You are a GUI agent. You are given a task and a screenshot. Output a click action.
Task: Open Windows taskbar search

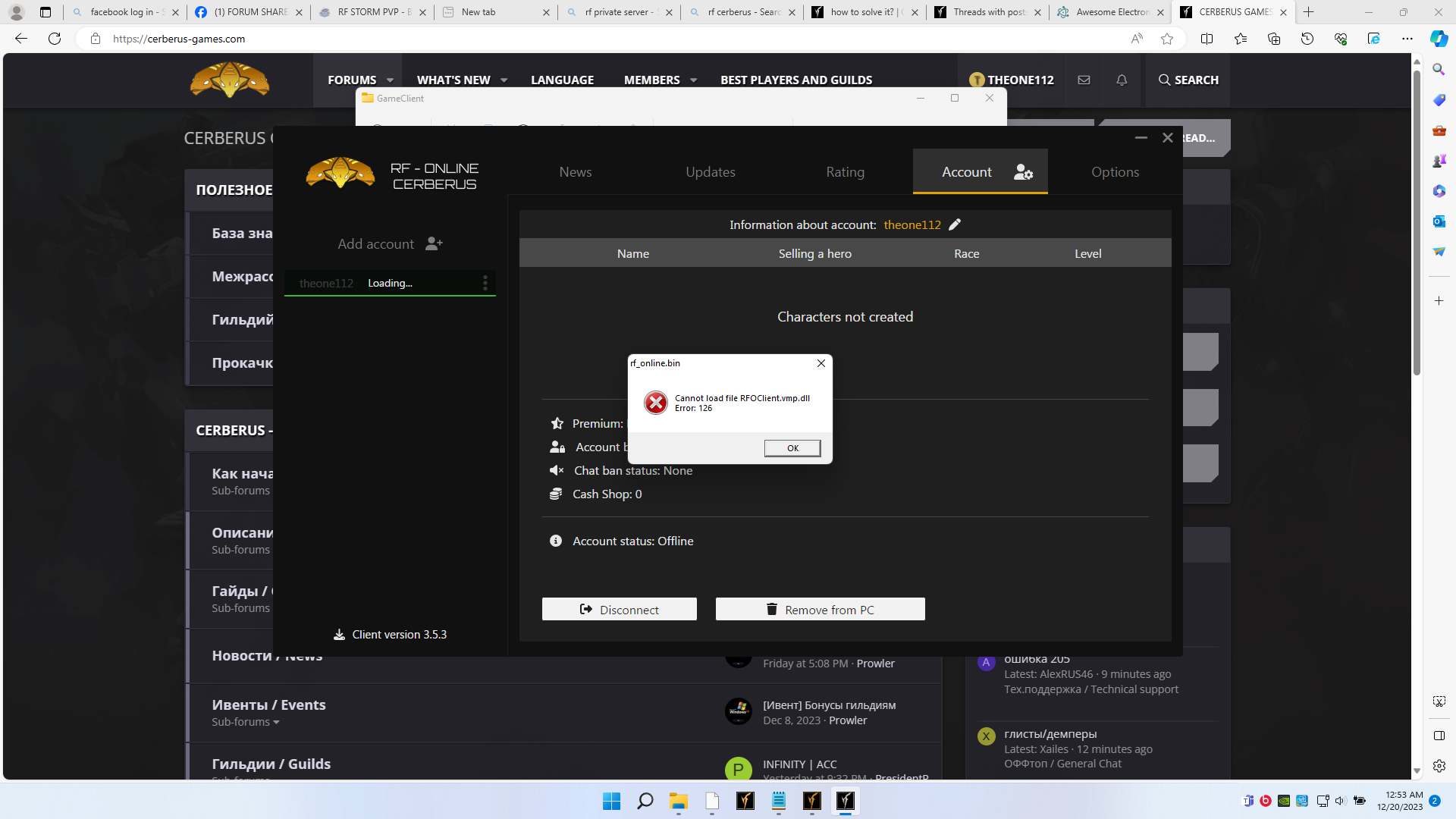[645, 801]
